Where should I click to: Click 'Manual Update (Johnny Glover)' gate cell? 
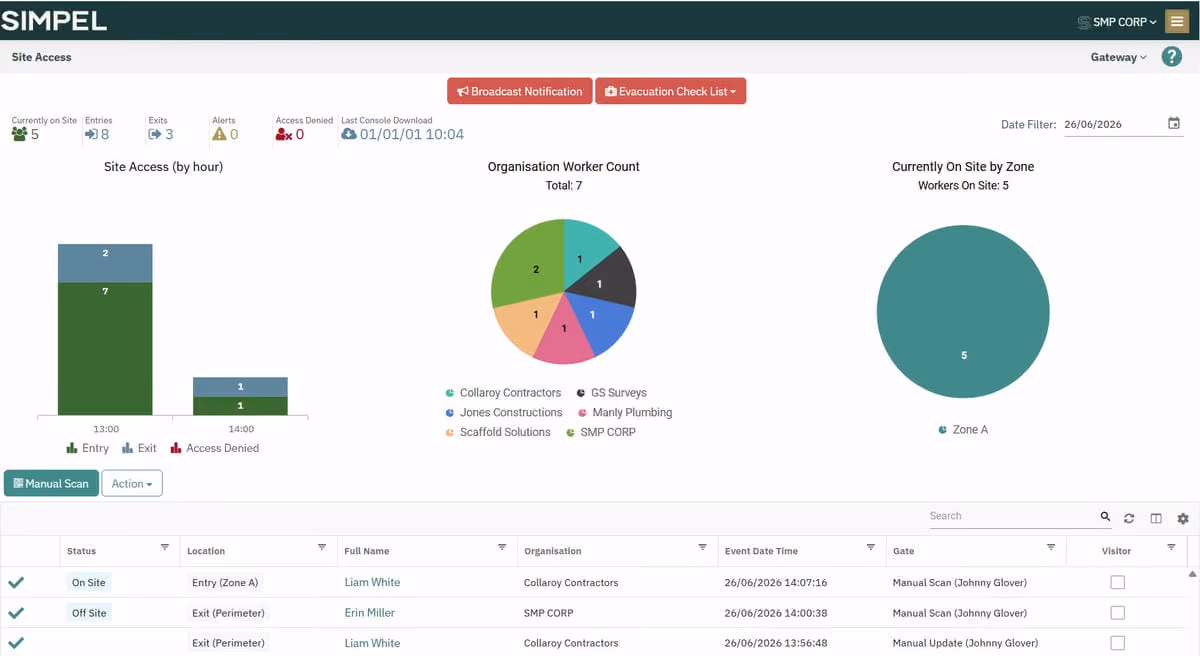point(965,643)
